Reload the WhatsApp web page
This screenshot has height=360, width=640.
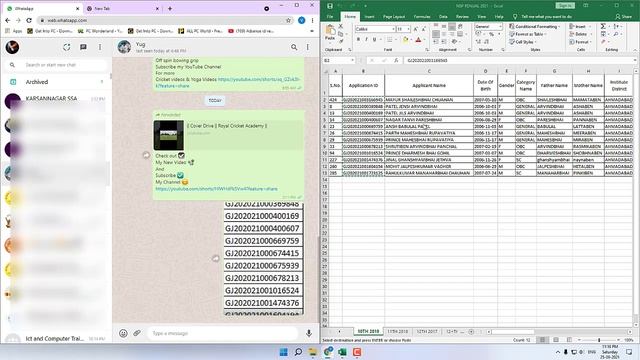pyautogui.click(x=29, y=20)
